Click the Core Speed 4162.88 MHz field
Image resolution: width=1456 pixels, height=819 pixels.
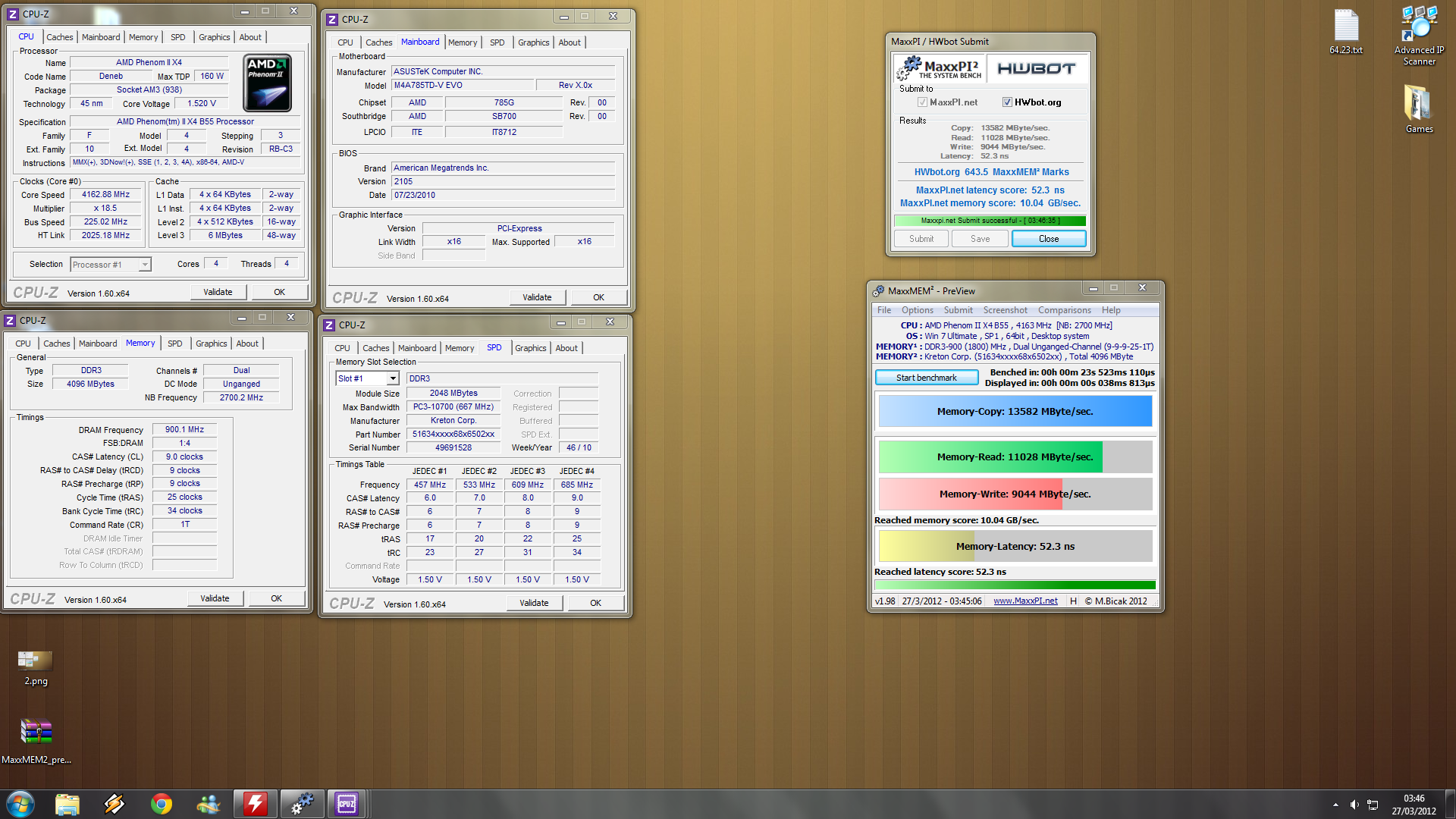tap(106, 195)
